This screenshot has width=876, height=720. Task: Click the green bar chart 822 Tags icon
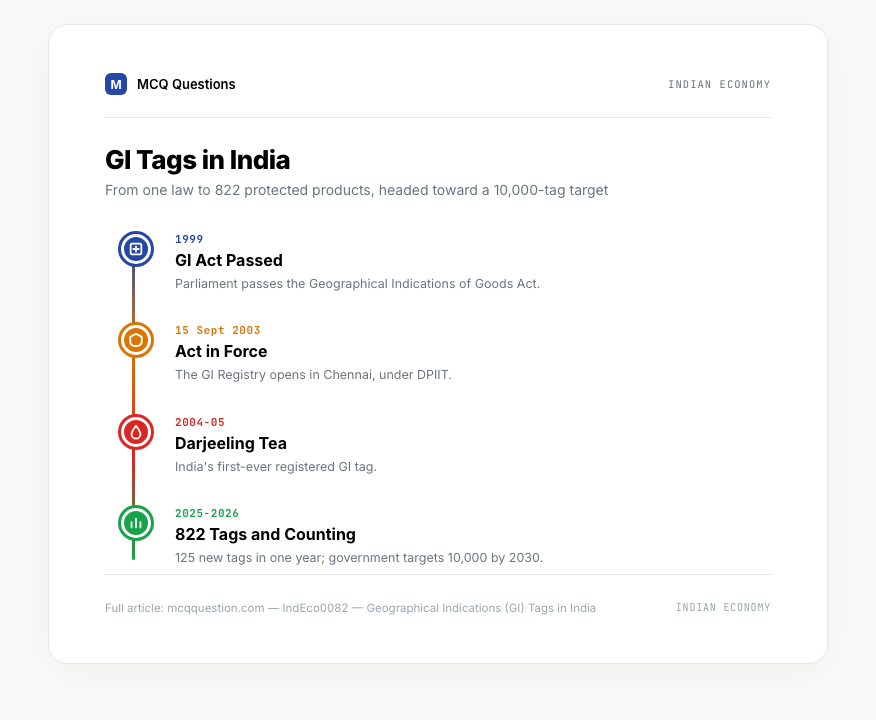[x=136, y=523]
